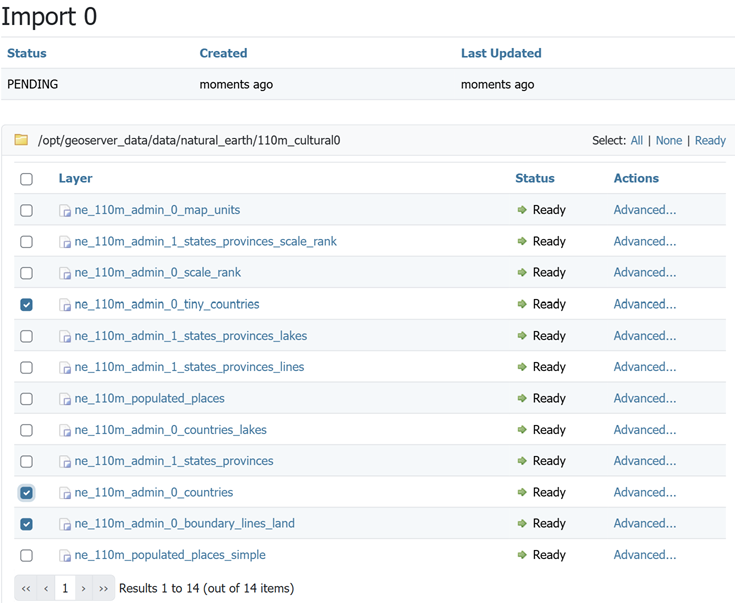Click the layer icon beside ne_110m_admin_0_boundary_lines_land
This screenshot has width=735, height=603.
pyautogui.click(x=65, y=524)
